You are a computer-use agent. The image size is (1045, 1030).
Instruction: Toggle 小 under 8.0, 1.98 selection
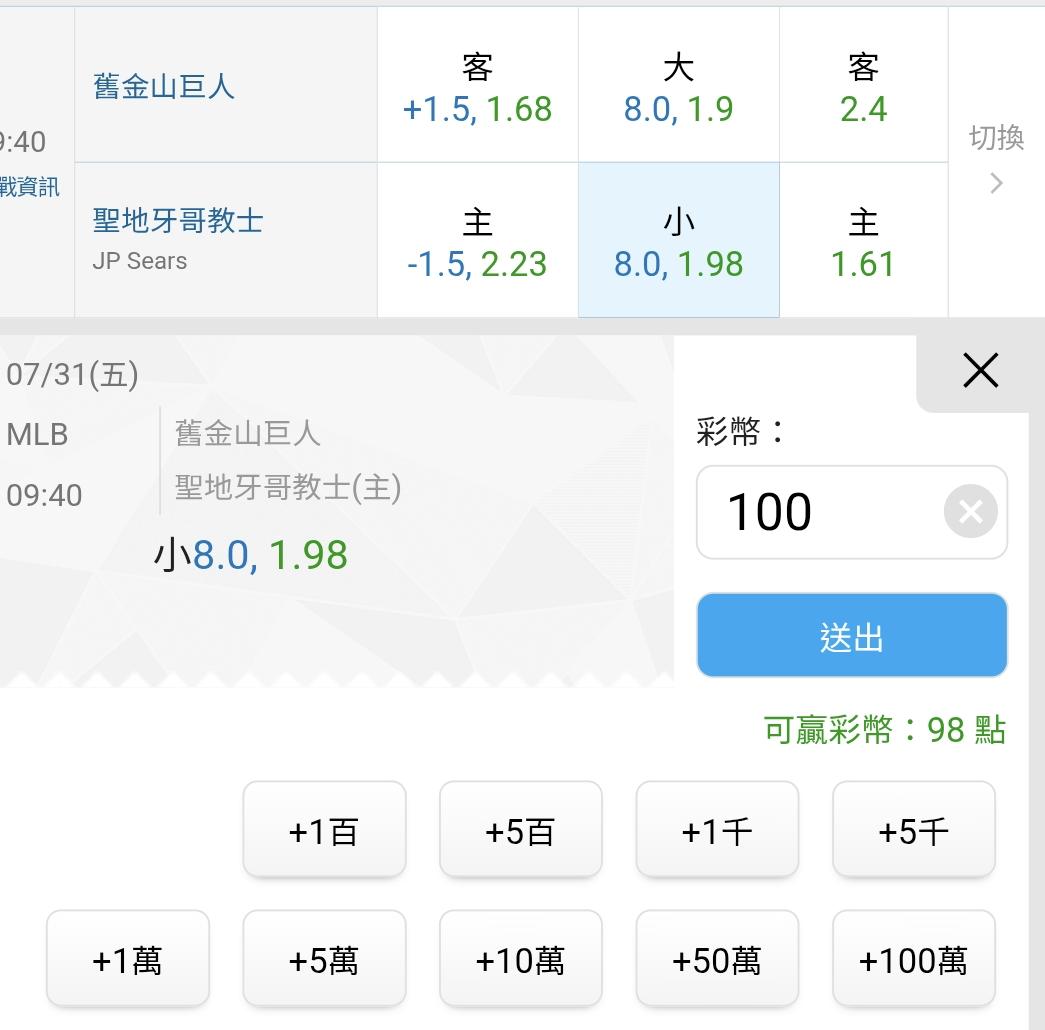pos(678,240)
